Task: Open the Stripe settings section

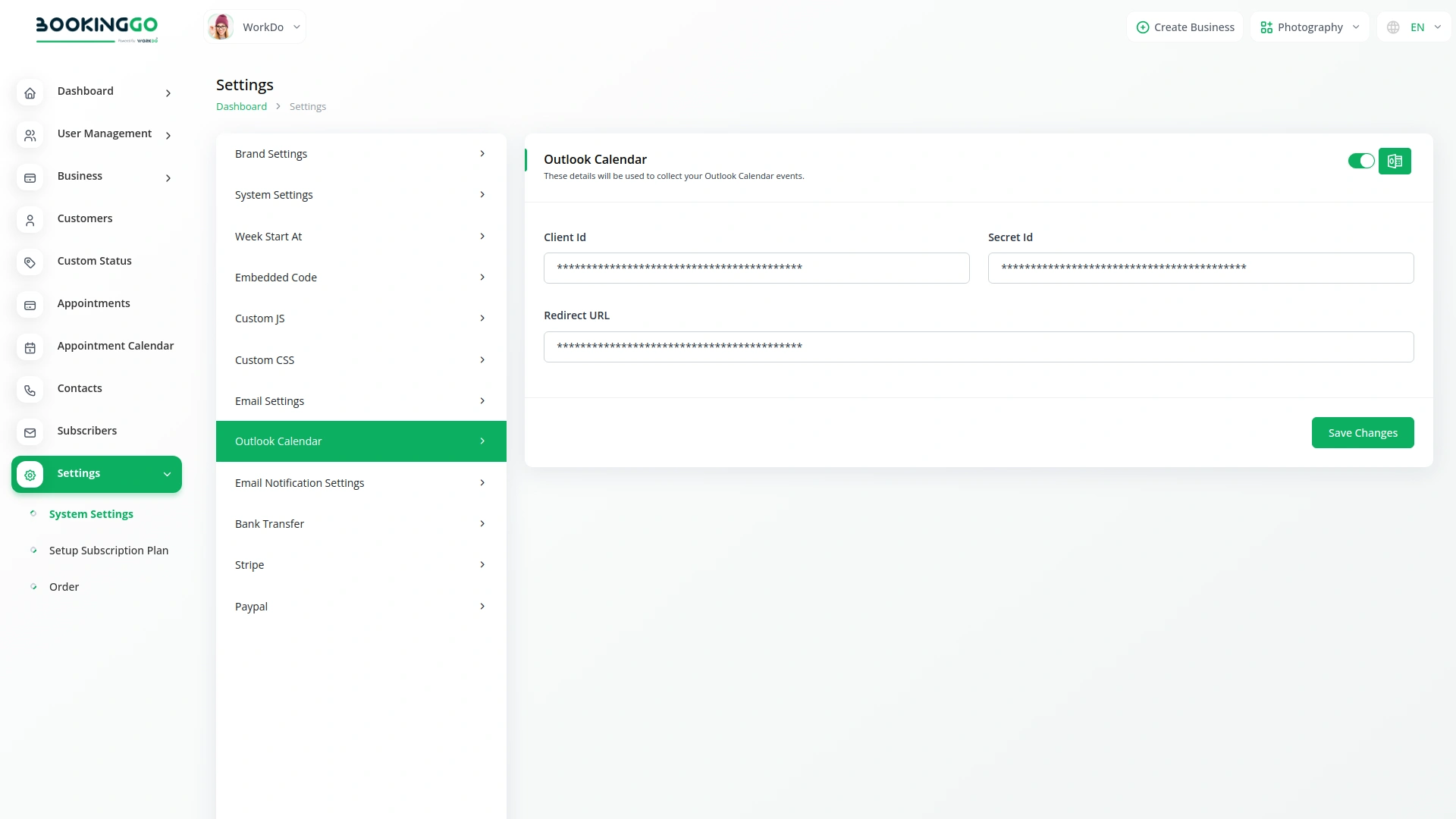Action: point(361,564)
